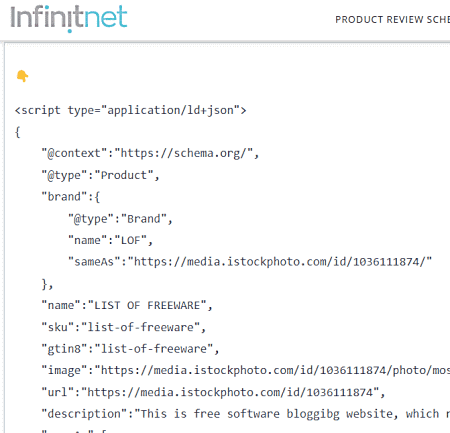The height and width of the screenshot is (433, 450).
Task: Click the "image" istockphoto photo URL line
Action: [x=246, y=371]
